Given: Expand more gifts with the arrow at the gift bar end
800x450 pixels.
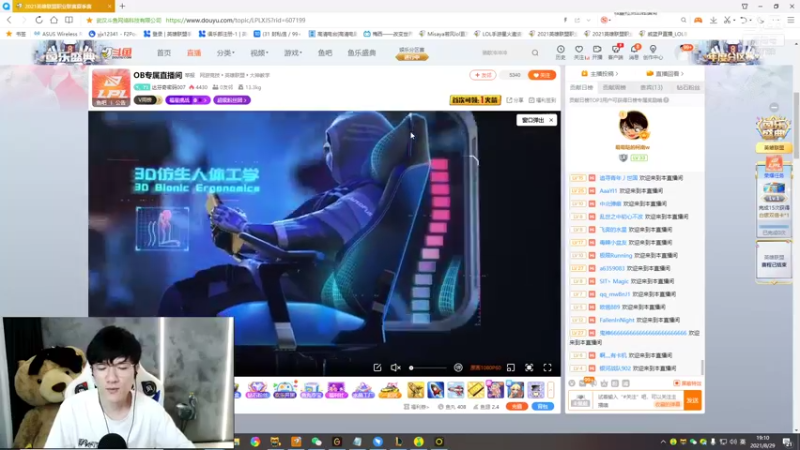Looking at the screenshot, I should (551, 390).
